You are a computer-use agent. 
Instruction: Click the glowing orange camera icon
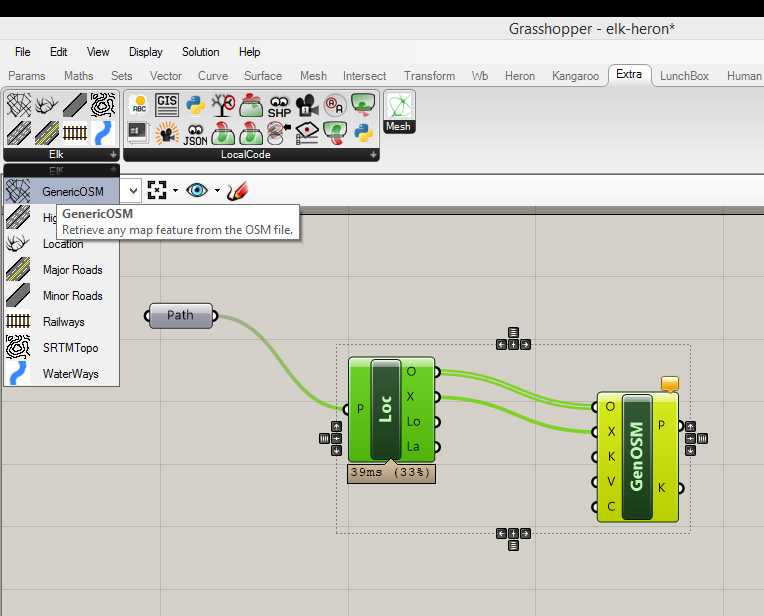(x=167, y=133)
